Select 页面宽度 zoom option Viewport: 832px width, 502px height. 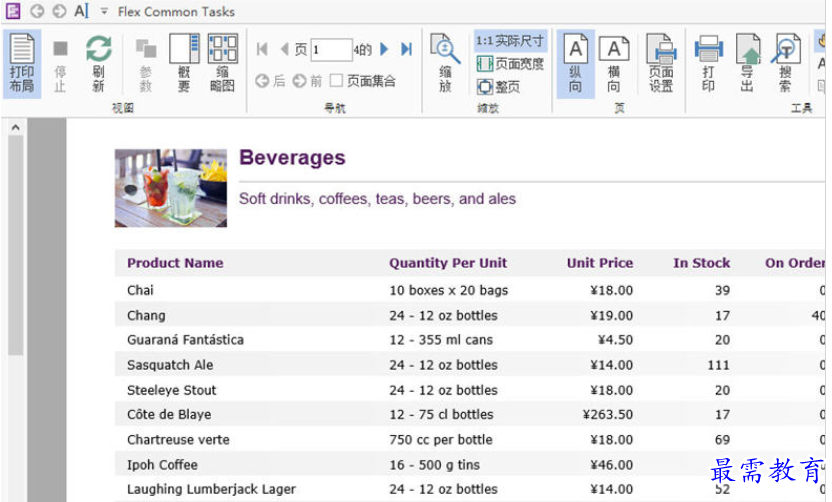pos(510,64)
